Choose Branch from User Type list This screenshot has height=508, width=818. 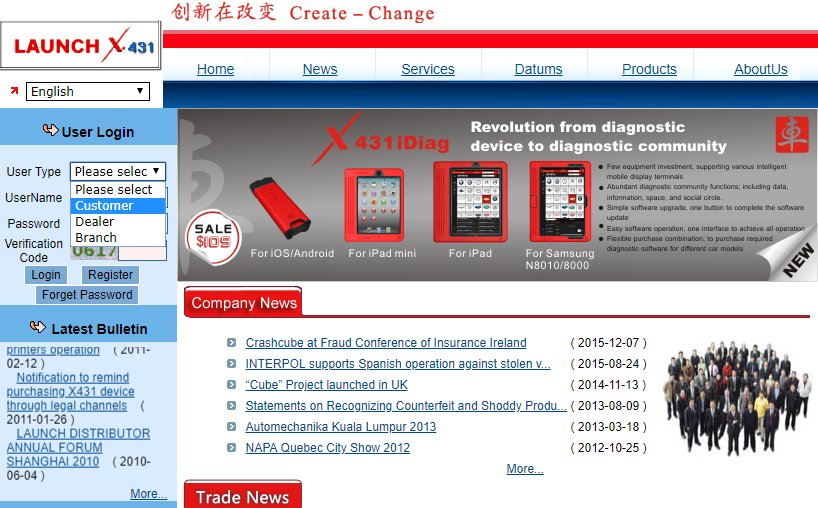[x=118, y=238]
